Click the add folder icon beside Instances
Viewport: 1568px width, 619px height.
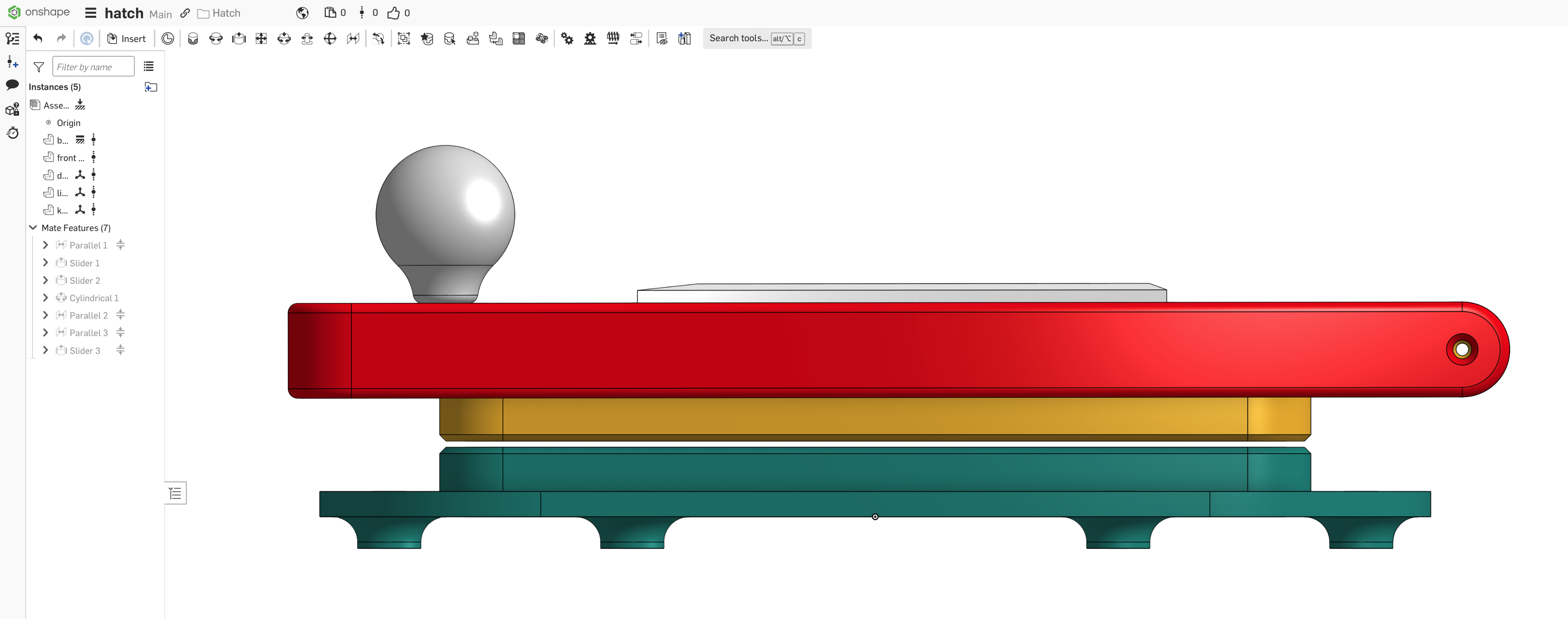[151, 87]
